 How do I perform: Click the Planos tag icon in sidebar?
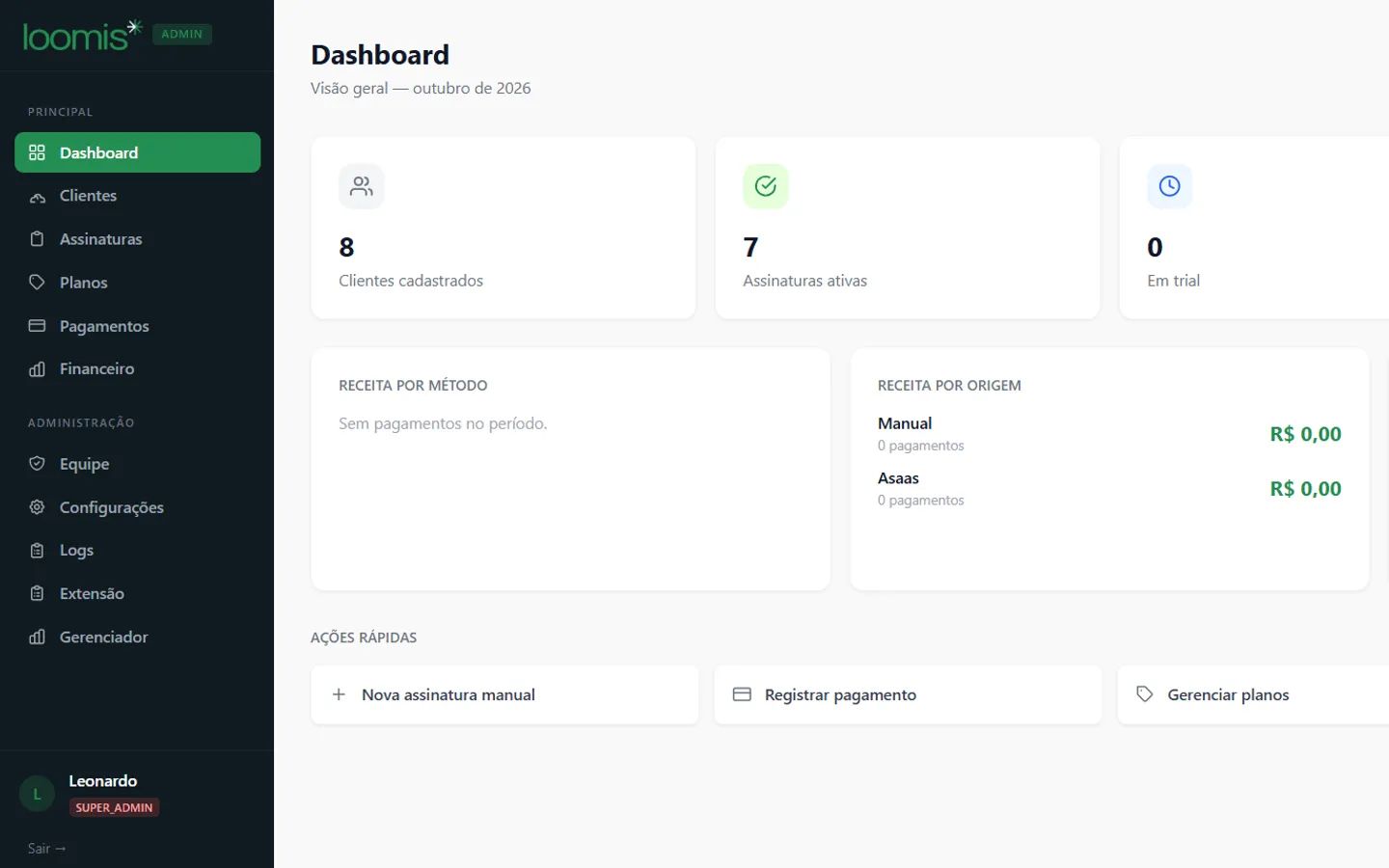click(37, 283)
